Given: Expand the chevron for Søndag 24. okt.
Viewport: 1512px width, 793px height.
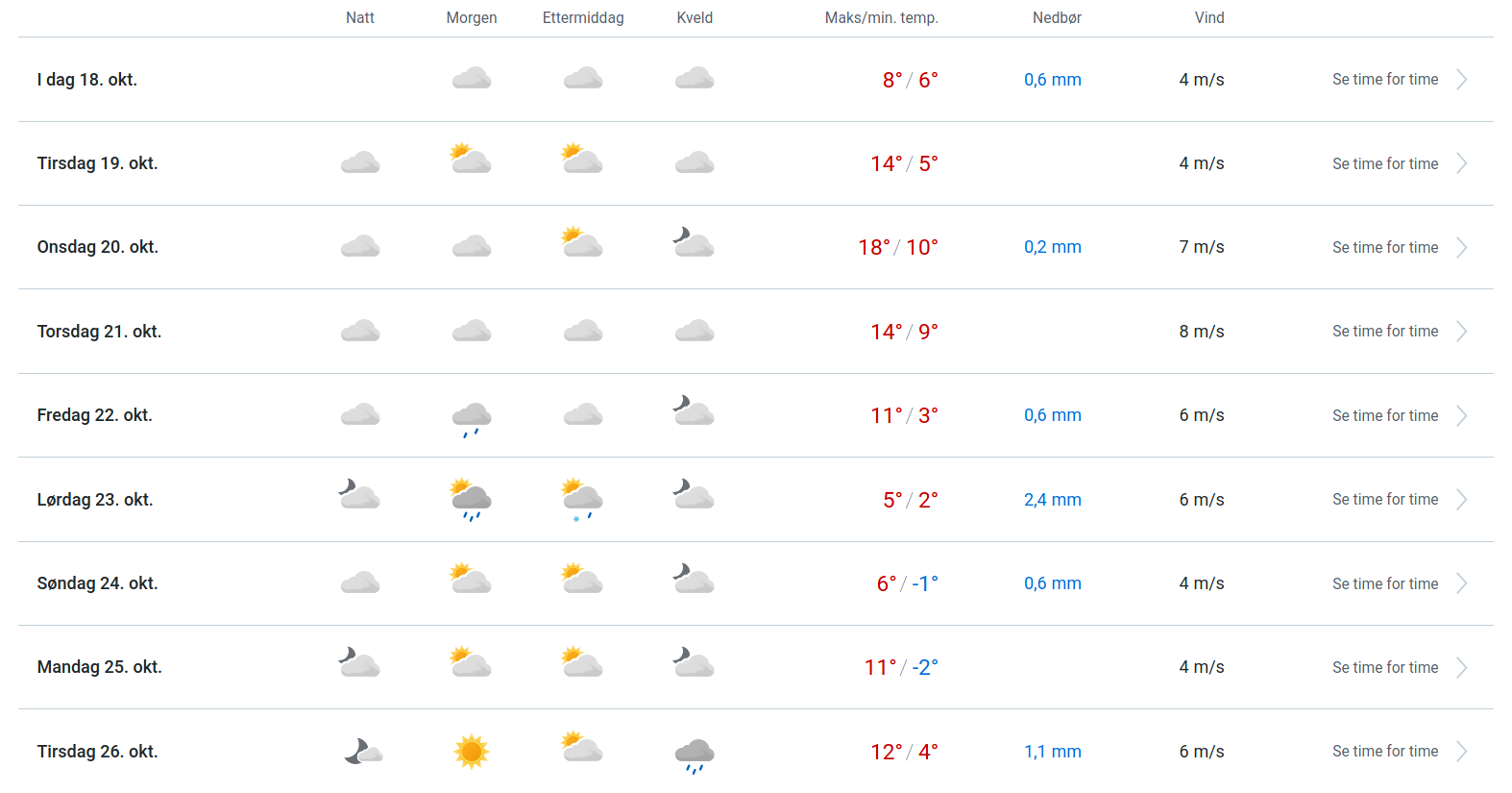Looking at the screenshot, I should click(1461, 583).
